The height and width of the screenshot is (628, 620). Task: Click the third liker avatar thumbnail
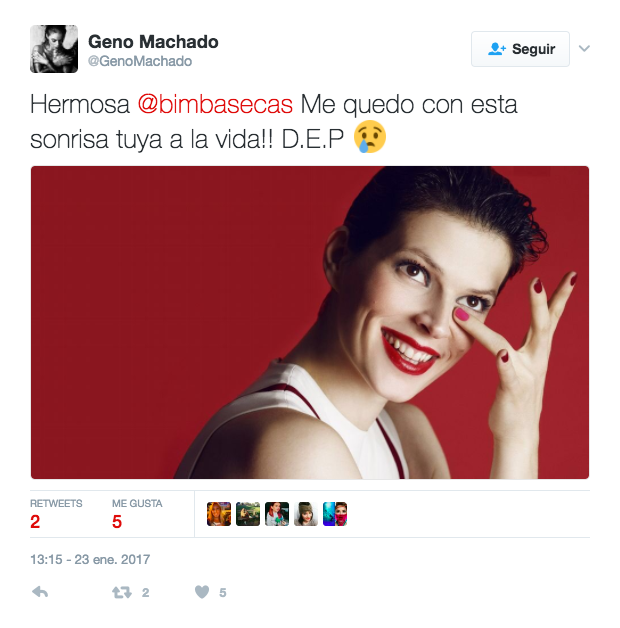pyautogui.click(x=277, y=514)
